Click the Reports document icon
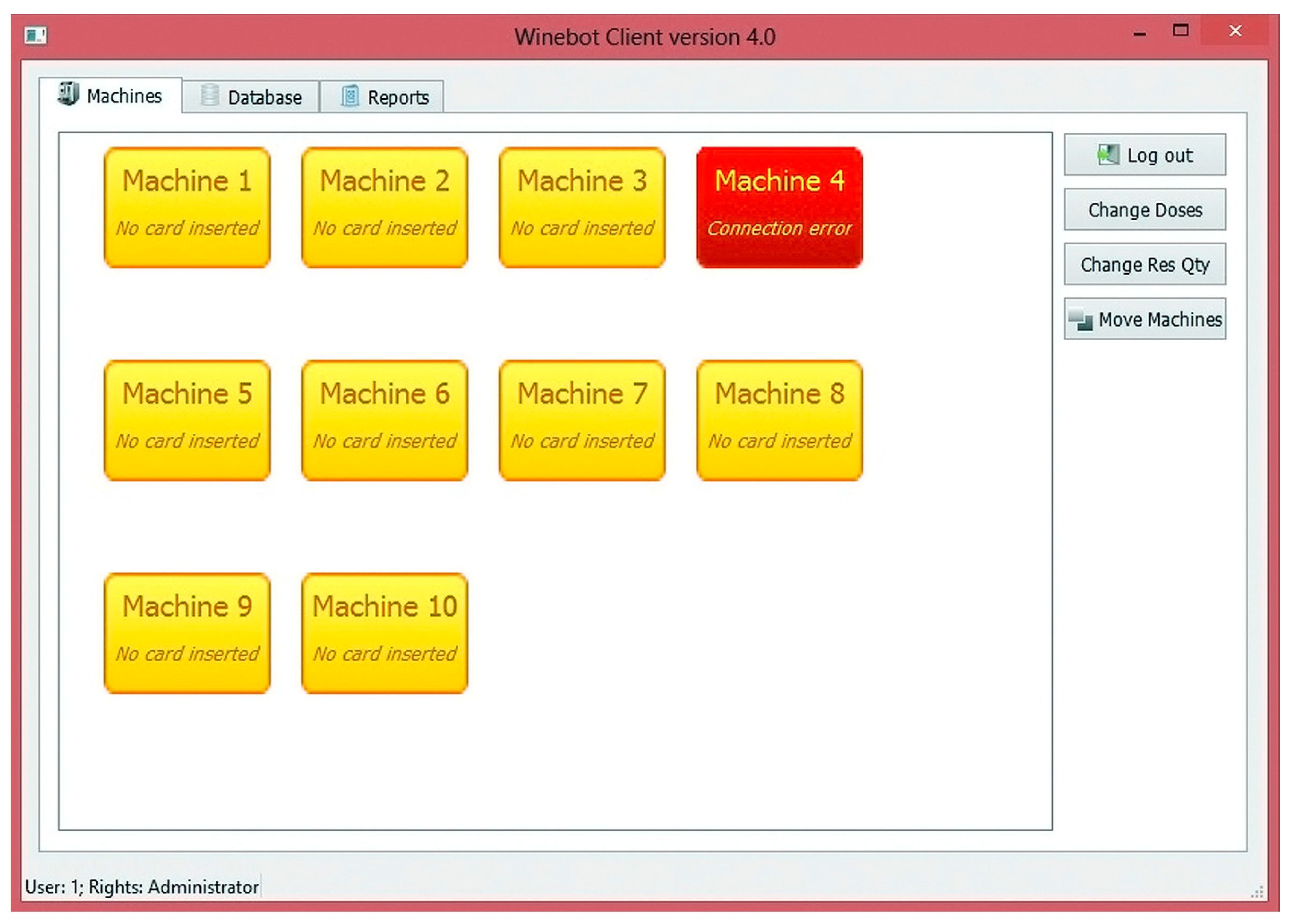Image resolution: width=1289 pixels, height=924 pixels. click(350, 96)
